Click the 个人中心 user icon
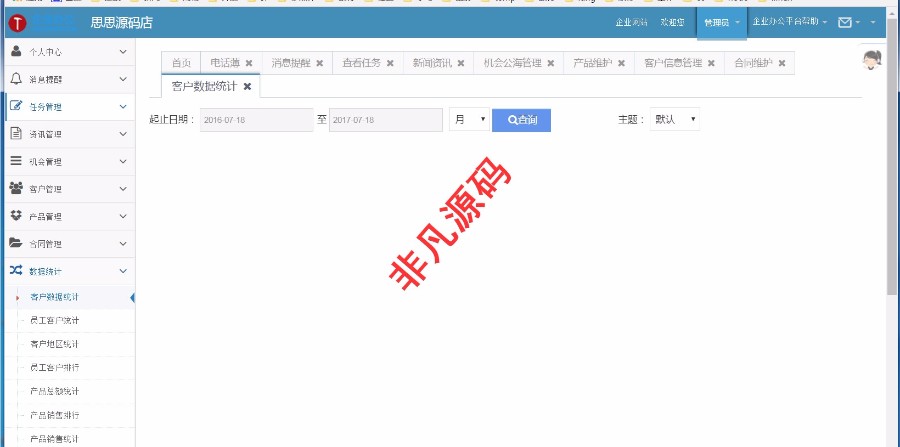Screen dimensions: 900x447 coord(16,51)
